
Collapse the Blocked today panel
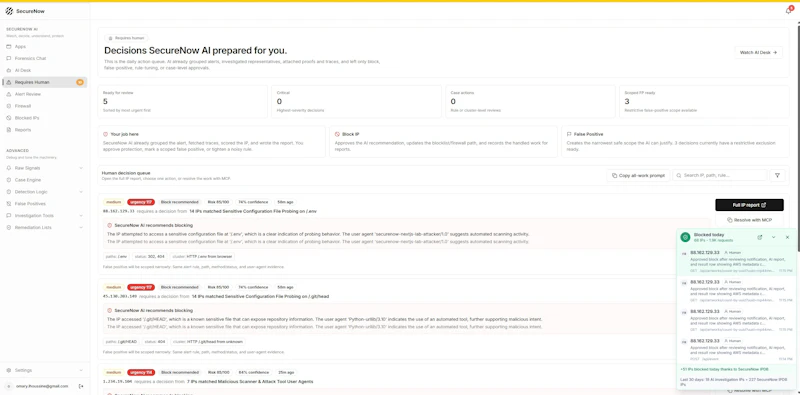click(773, 237)
